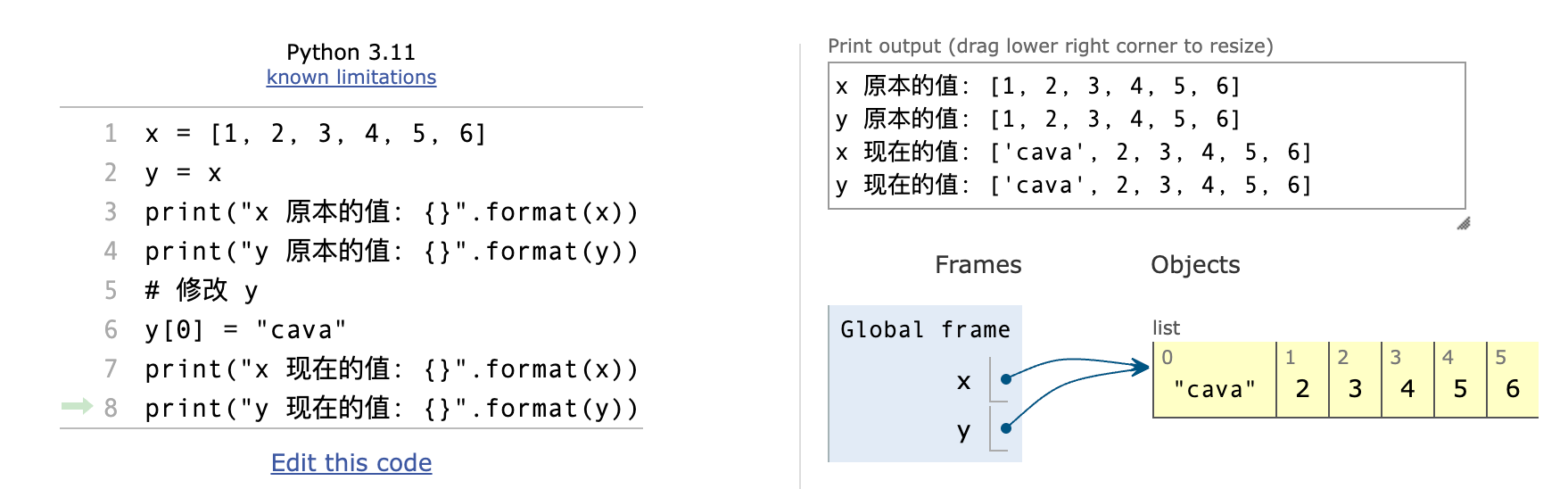Click the green current-line arrow at line 8
This screenshot has width=1568, height=489.
click(x=77, y=407)
